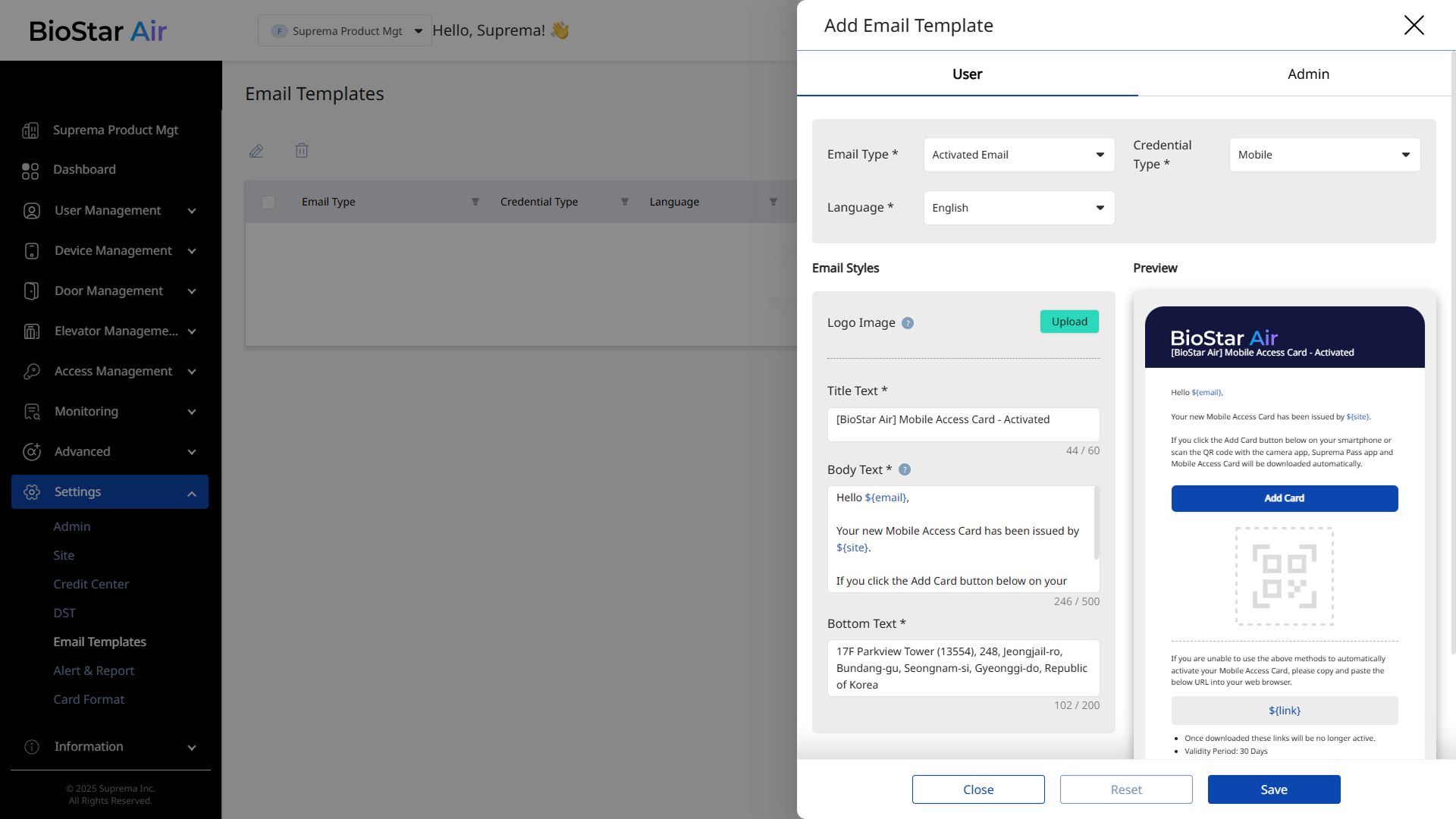The image size is (1456, 819).
Task: Click the Upload logo button
Action: coord(1069,322)
